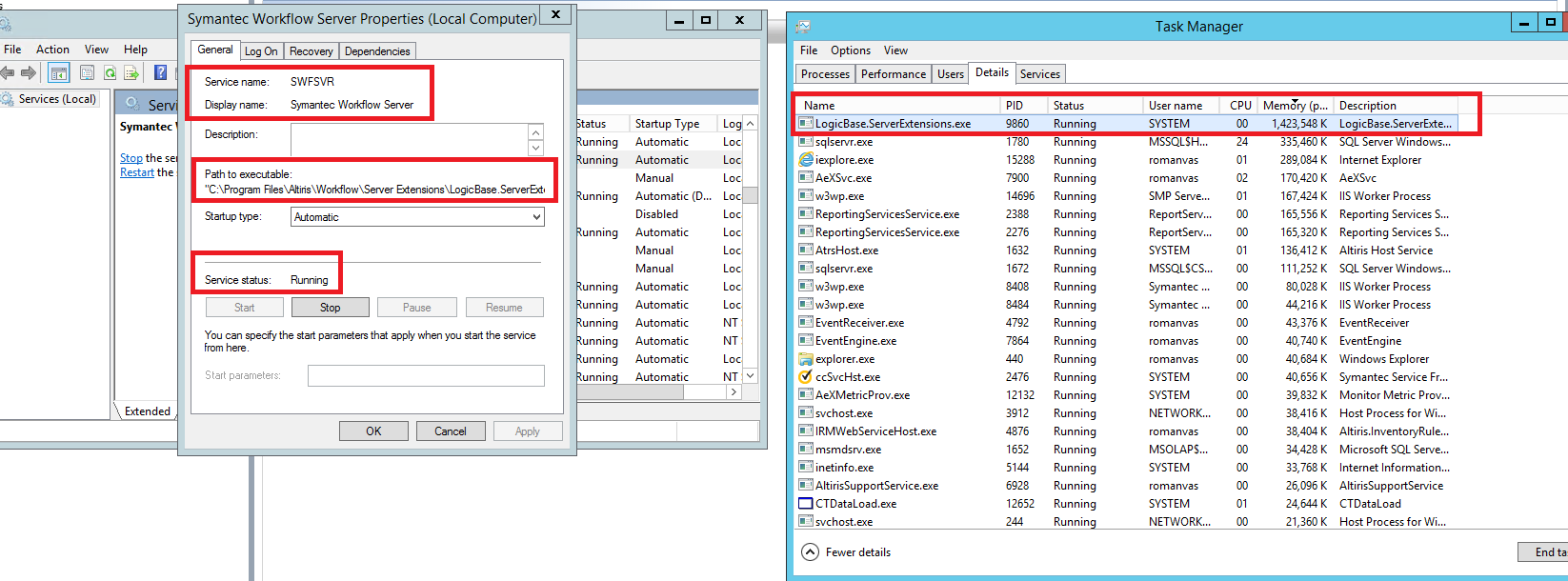Image resolution: width=1568 pixels, height=581 pixels.
Task: Collapse Task Manager with the Fewer details arrow
Action: [x=810, y=552]
